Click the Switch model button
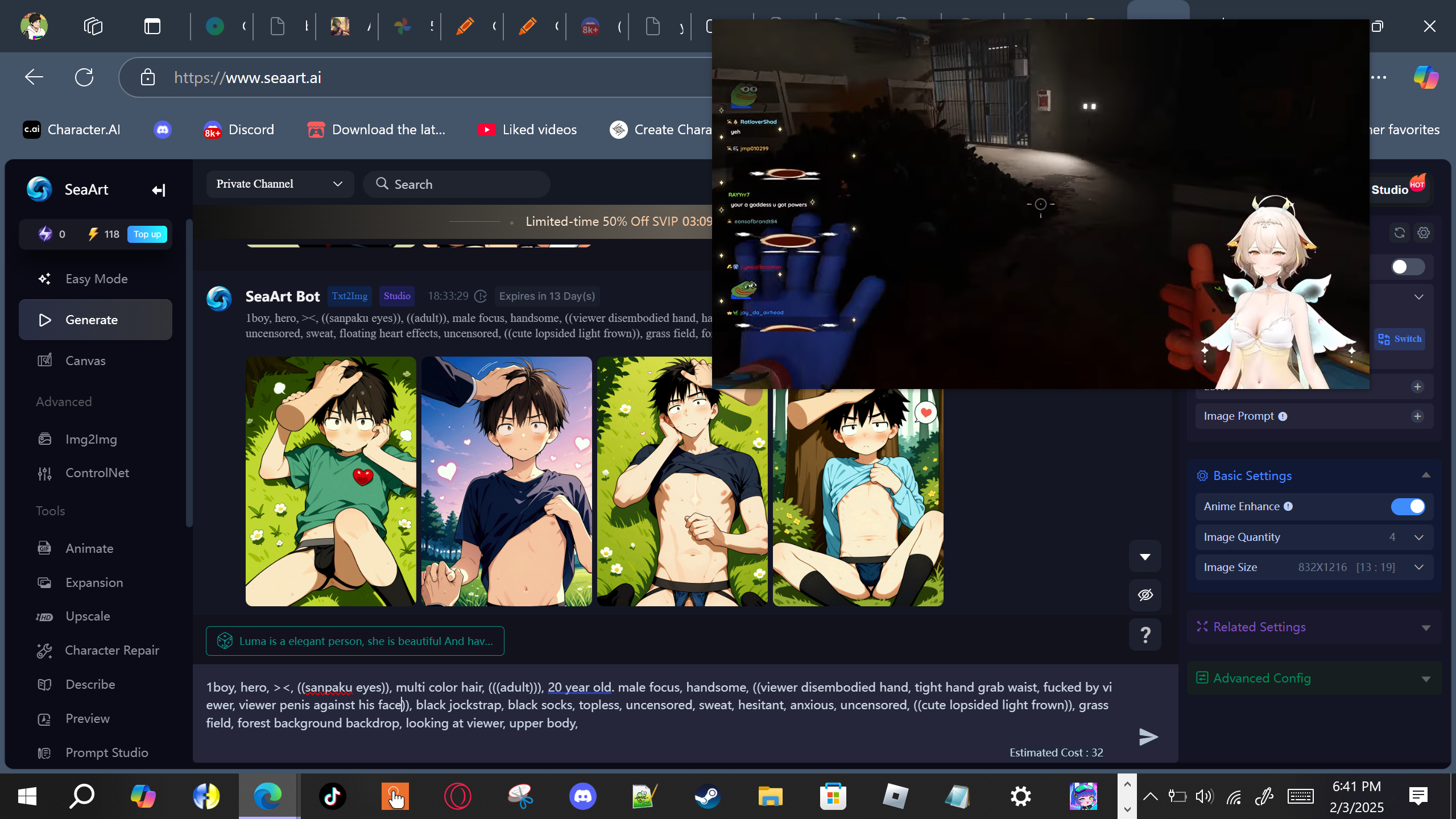The width and height of the screenshot is (1456, 819). point(1400,339)
